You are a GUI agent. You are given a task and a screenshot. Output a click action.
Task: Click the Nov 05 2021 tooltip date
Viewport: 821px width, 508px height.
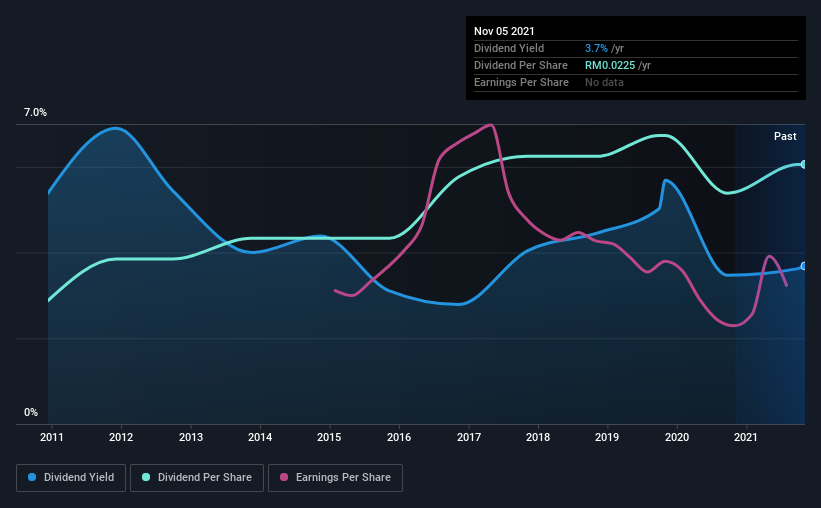504,31
